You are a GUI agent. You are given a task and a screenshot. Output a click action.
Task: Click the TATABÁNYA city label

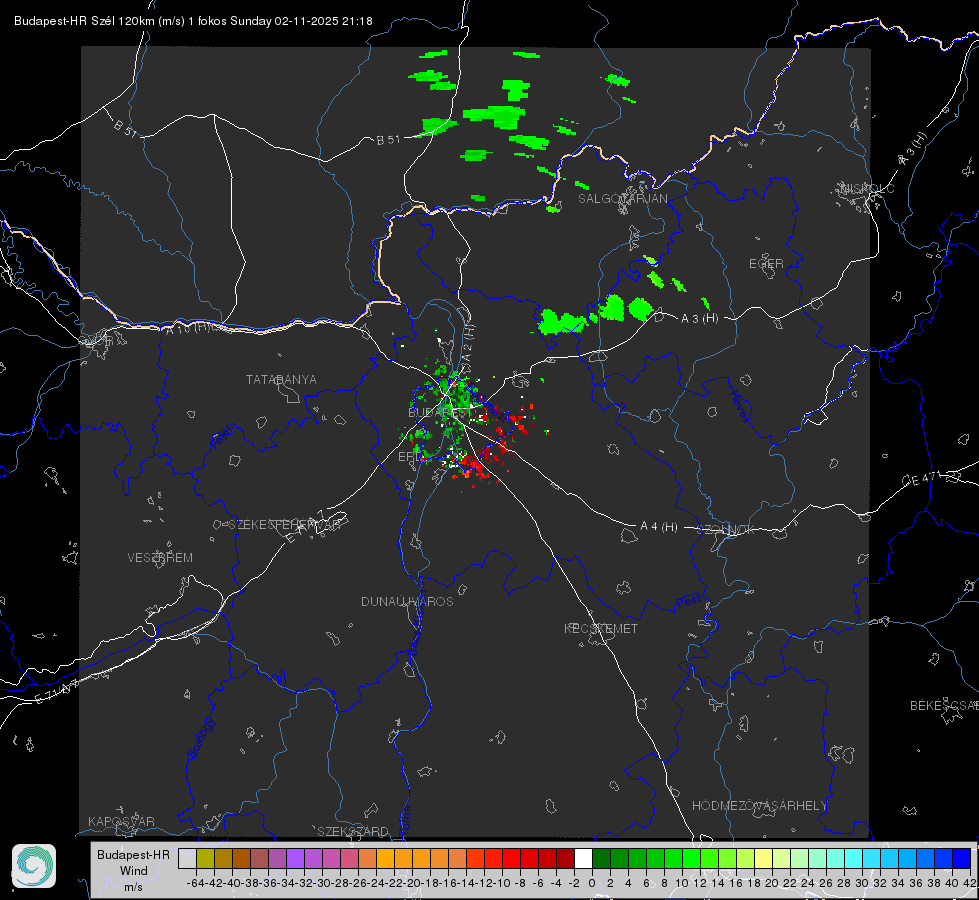click(x=281, y=380)
